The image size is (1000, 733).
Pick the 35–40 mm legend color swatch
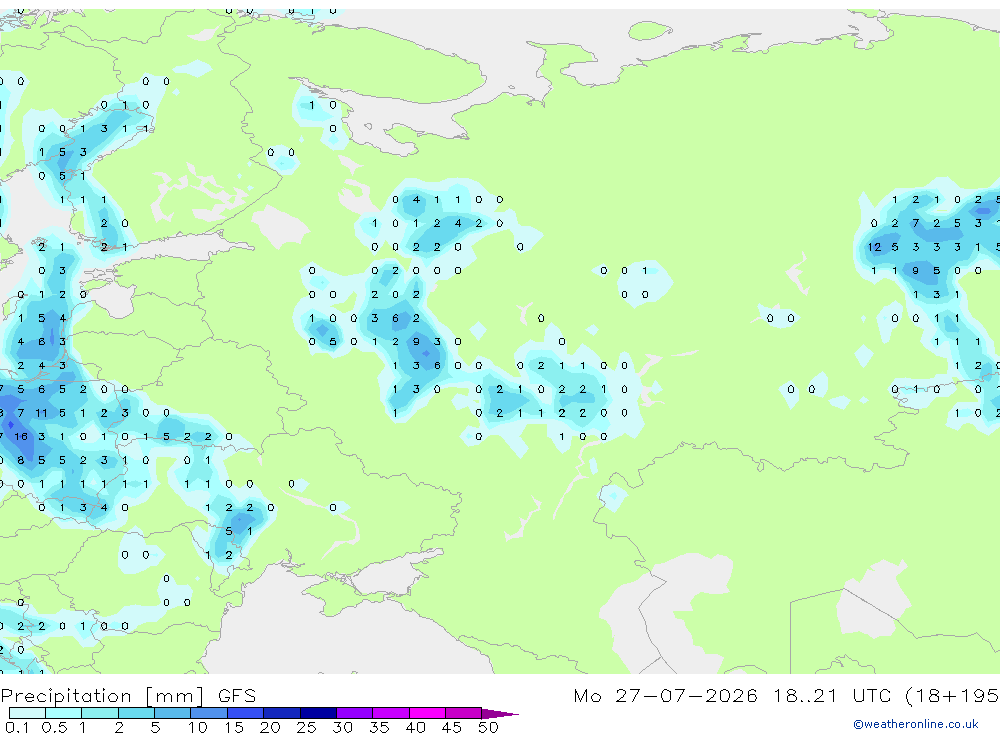(390, 713)
